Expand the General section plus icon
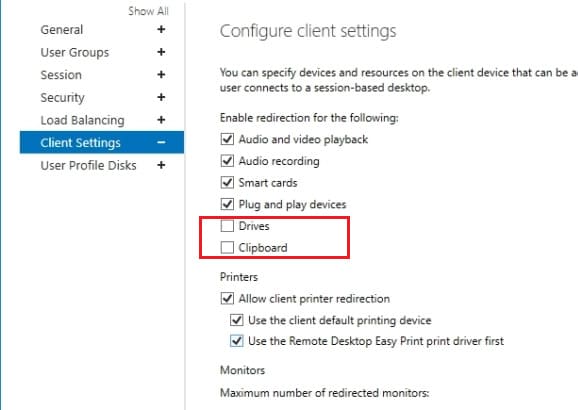Screen dimensions: 578x410 click(x=161, y=29)
